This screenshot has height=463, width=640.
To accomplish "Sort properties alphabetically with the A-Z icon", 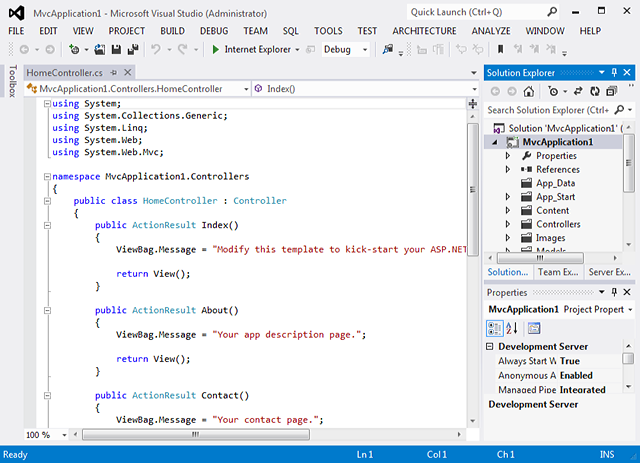I will (511, 328).
